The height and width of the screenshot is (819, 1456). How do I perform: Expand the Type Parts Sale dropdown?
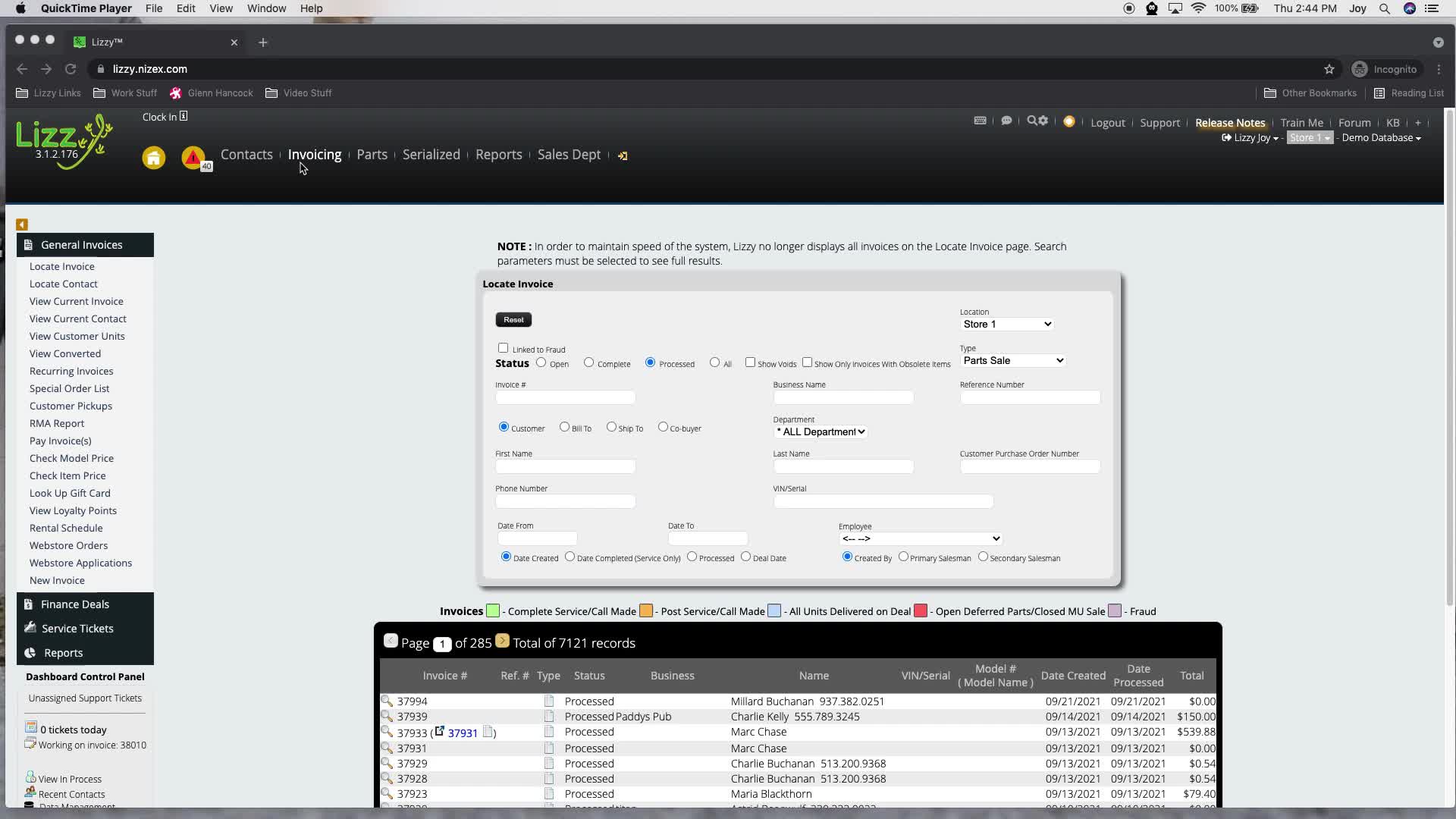point(1012,360)
